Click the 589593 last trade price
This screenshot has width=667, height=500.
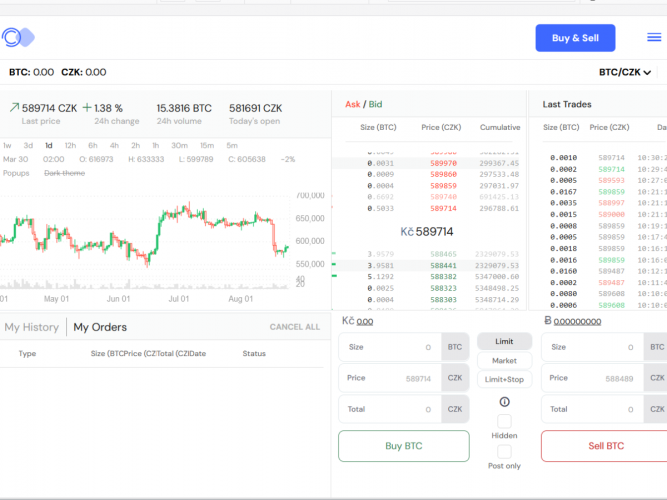[x=611, y=180]
